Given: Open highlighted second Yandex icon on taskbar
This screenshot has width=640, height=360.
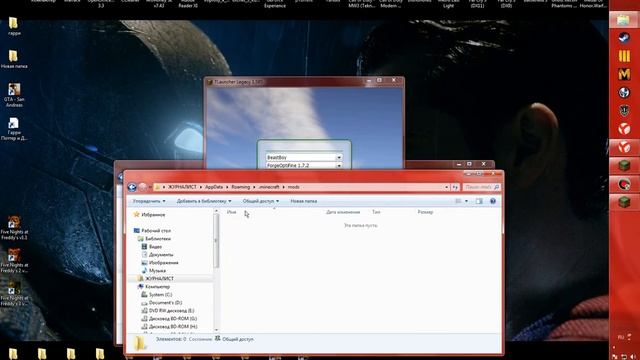Looking at the screenshot, I should 624,147.
